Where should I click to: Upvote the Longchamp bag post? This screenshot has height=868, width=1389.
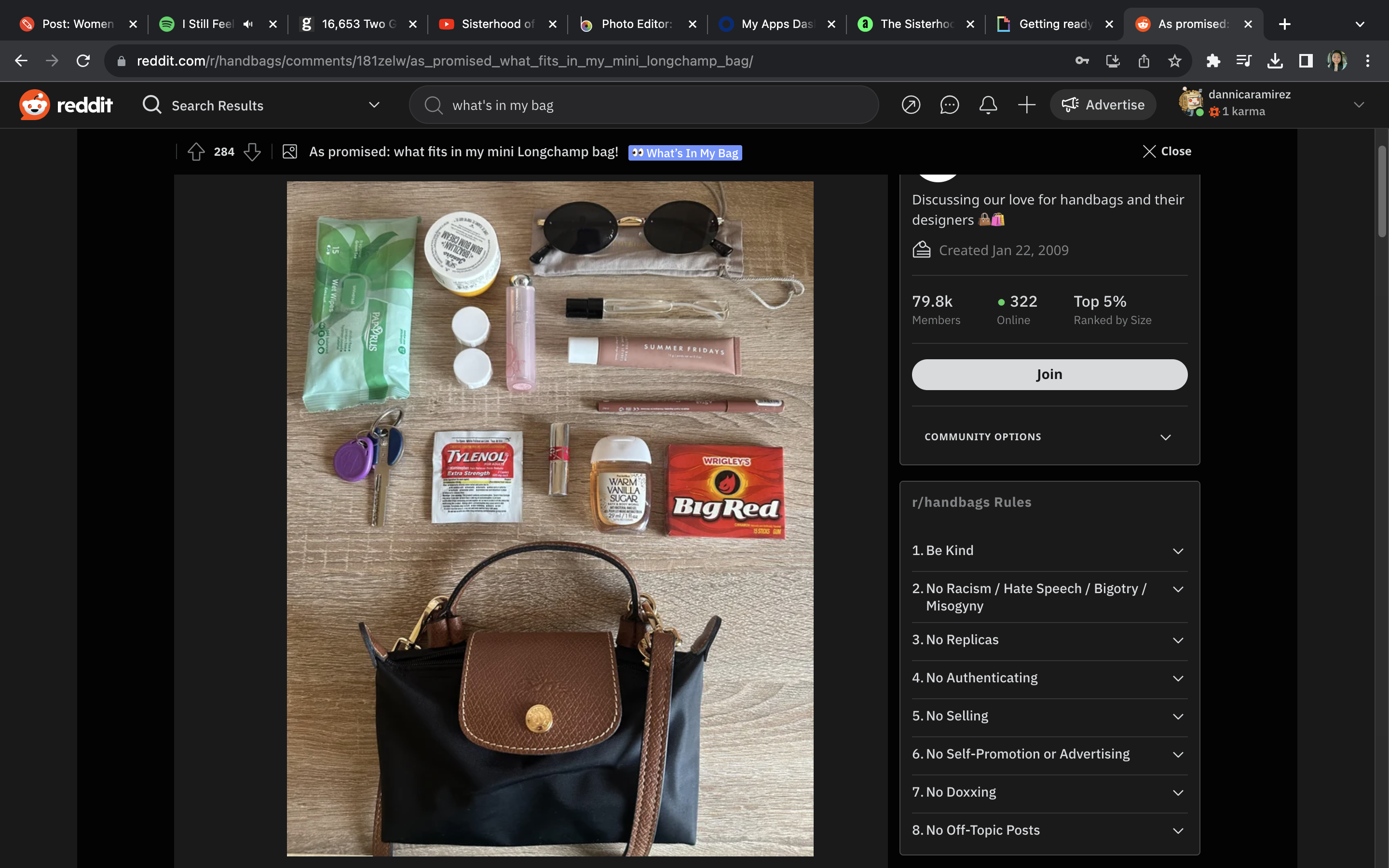click(x=196, y=151)
